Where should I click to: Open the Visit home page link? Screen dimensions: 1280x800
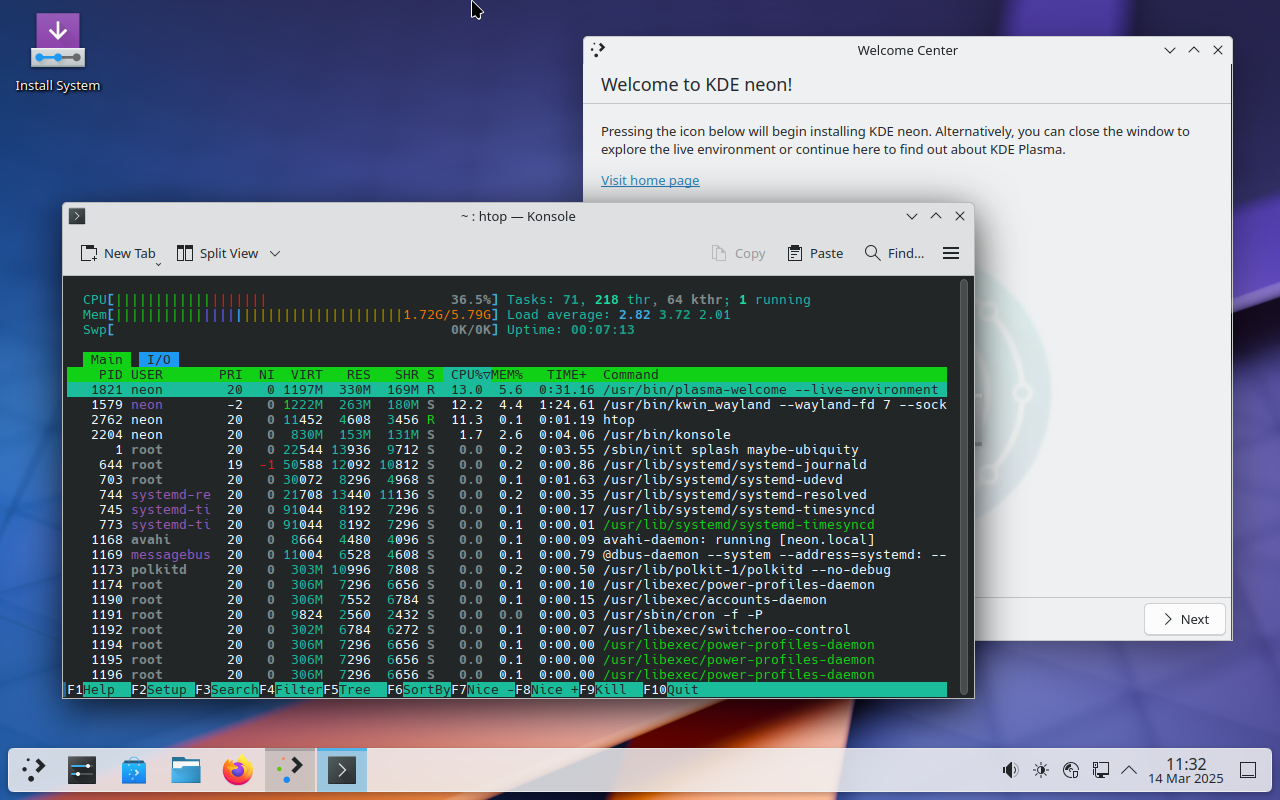coord(650,180)
